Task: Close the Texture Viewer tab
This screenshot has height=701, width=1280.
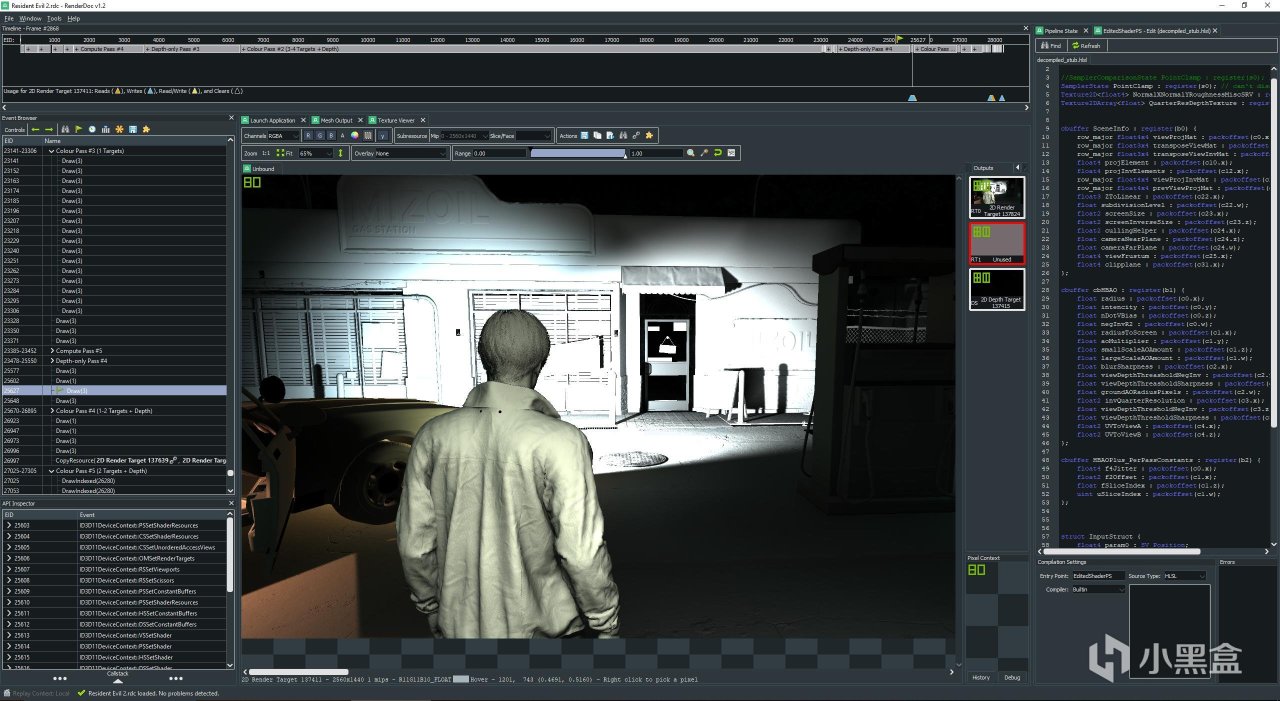Action: coord(423,120)
